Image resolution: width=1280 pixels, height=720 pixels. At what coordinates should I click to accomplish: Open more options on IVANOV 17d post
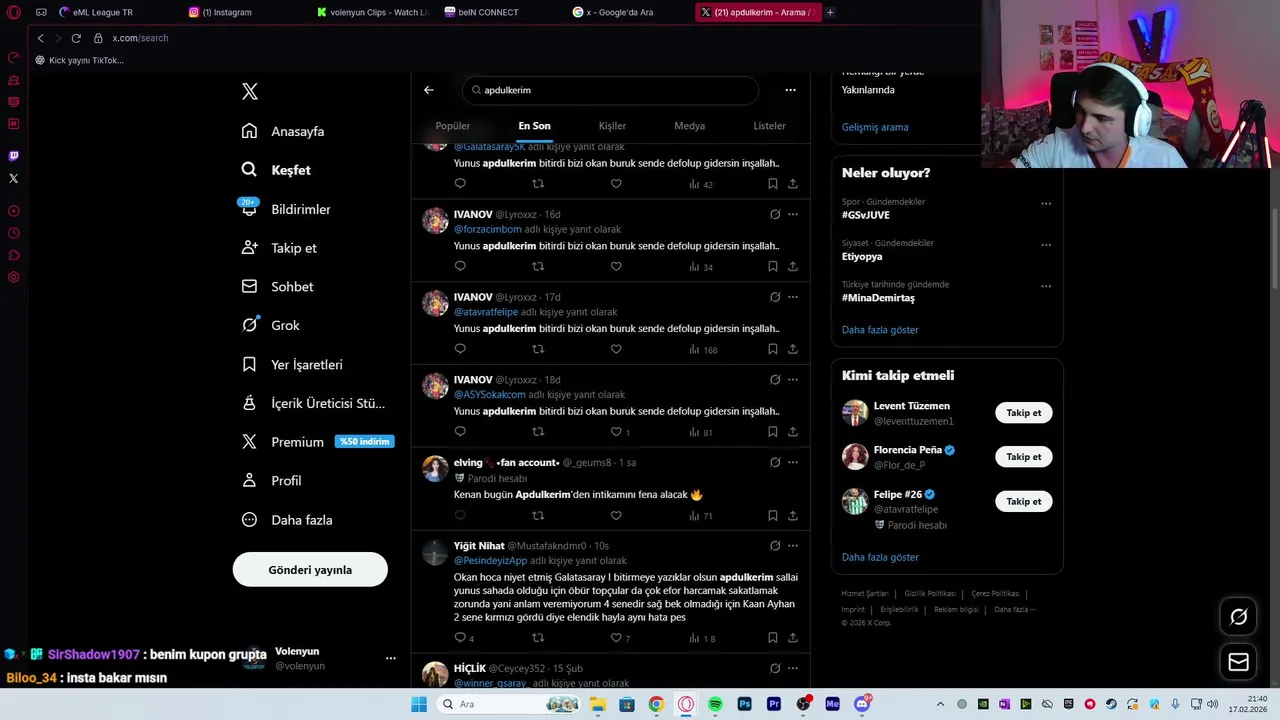point(793,297)
